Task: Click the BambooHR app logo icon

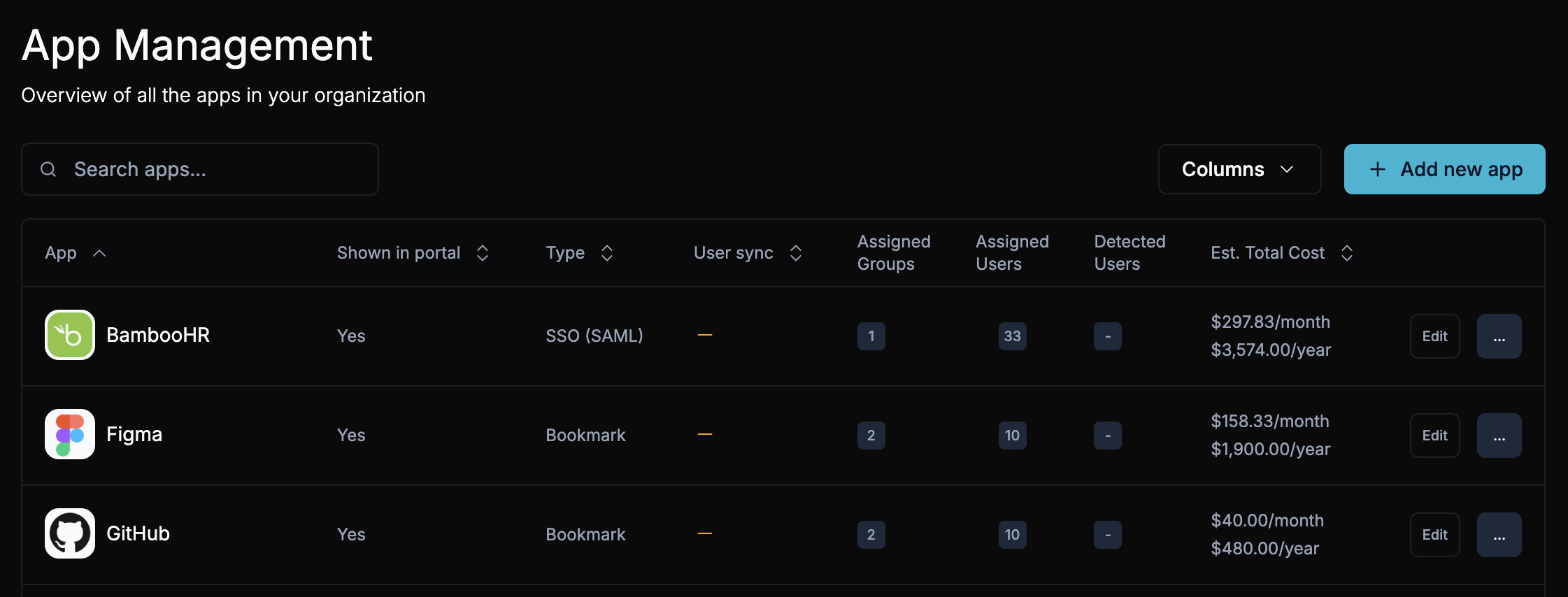Action: pos(70,335)
